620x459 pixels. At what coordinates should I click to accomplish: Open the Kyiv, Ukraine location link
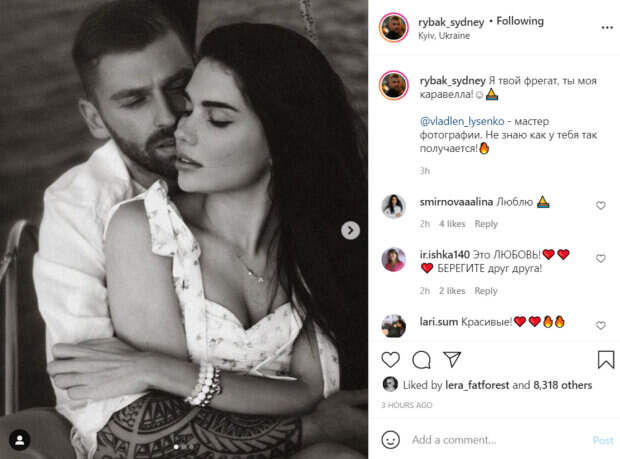444,36
